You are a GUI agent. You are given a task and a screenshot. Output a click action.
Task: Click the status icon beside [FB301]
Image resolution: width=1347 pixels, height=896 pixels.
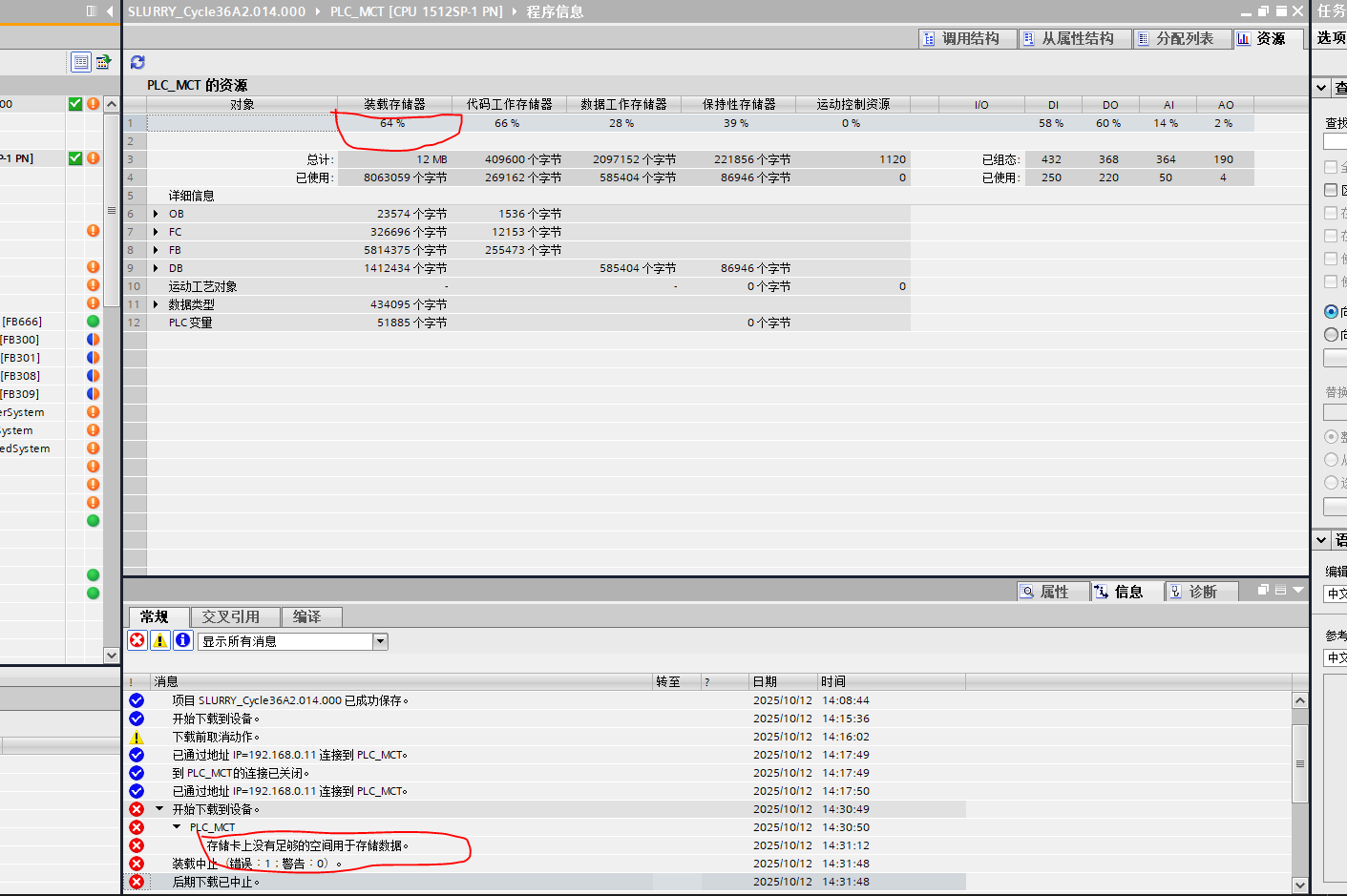[x=93, y=358]
